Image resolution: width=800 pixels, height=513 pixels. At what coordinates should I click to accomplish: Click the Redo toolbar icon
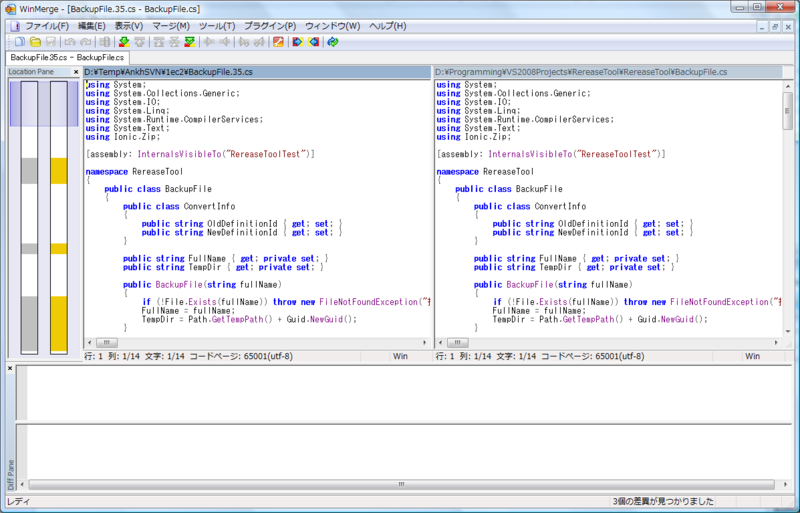point(85,42)
